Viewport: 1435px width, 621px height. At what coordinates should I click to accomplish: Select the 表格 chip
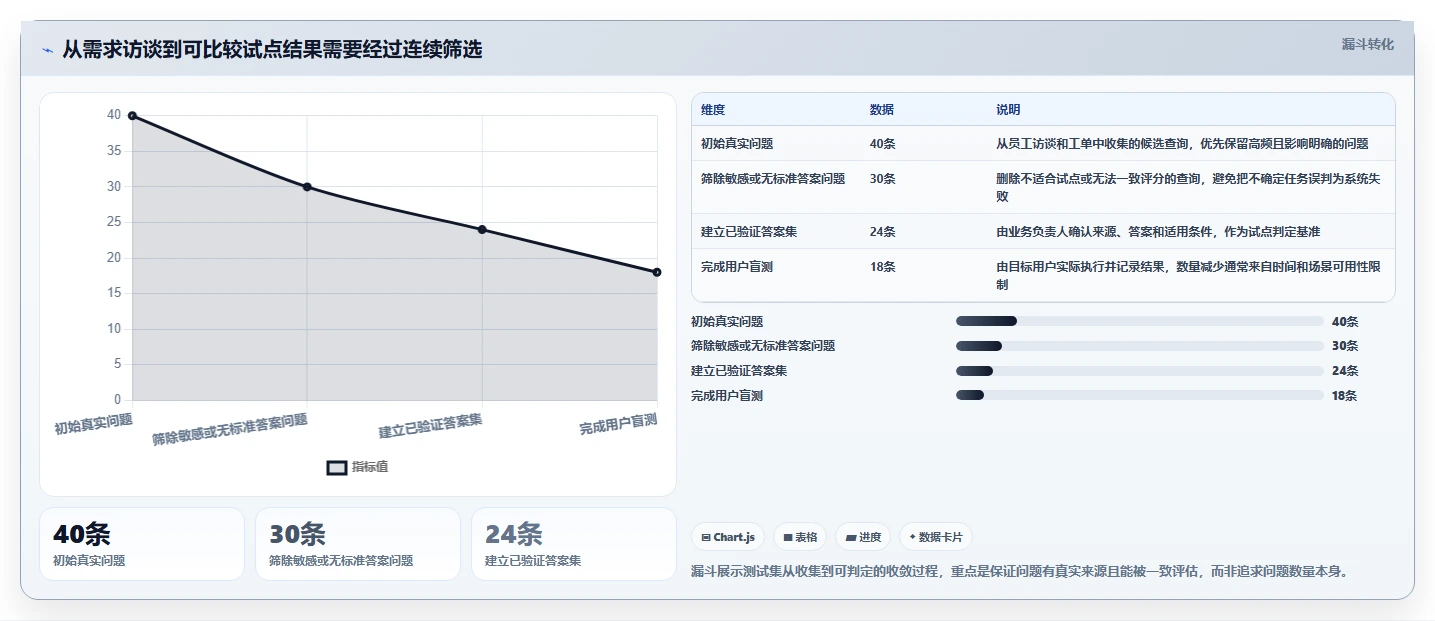800,537
